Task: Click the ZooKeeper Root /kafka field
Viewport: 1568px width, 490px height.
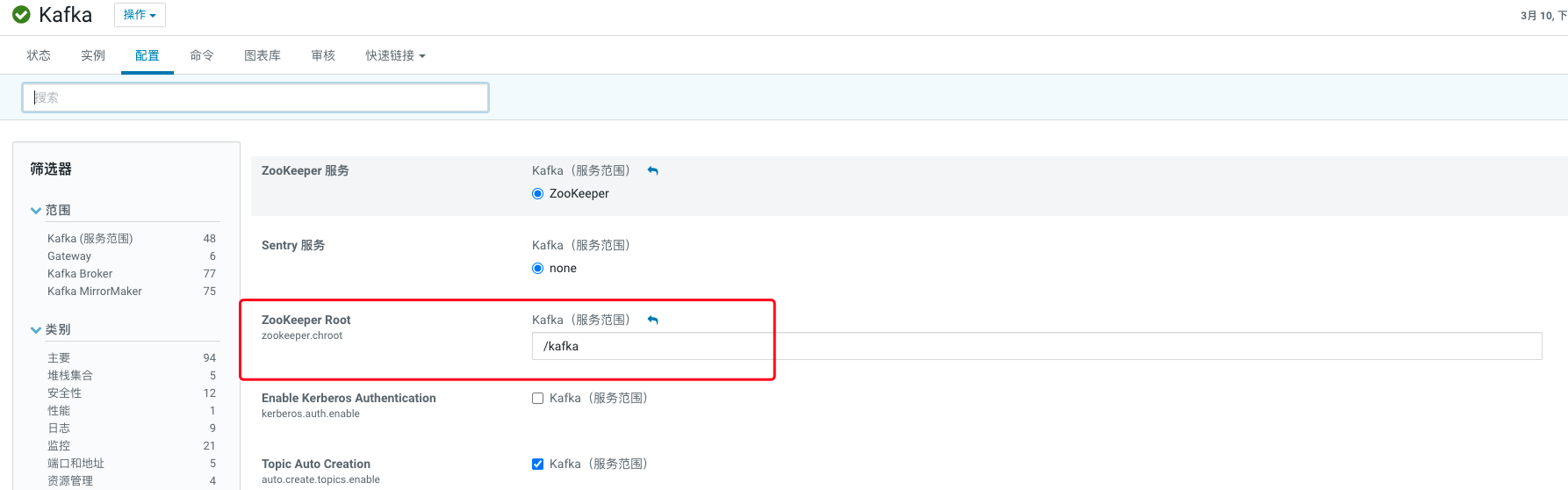Action: [x=1036, y=347]
